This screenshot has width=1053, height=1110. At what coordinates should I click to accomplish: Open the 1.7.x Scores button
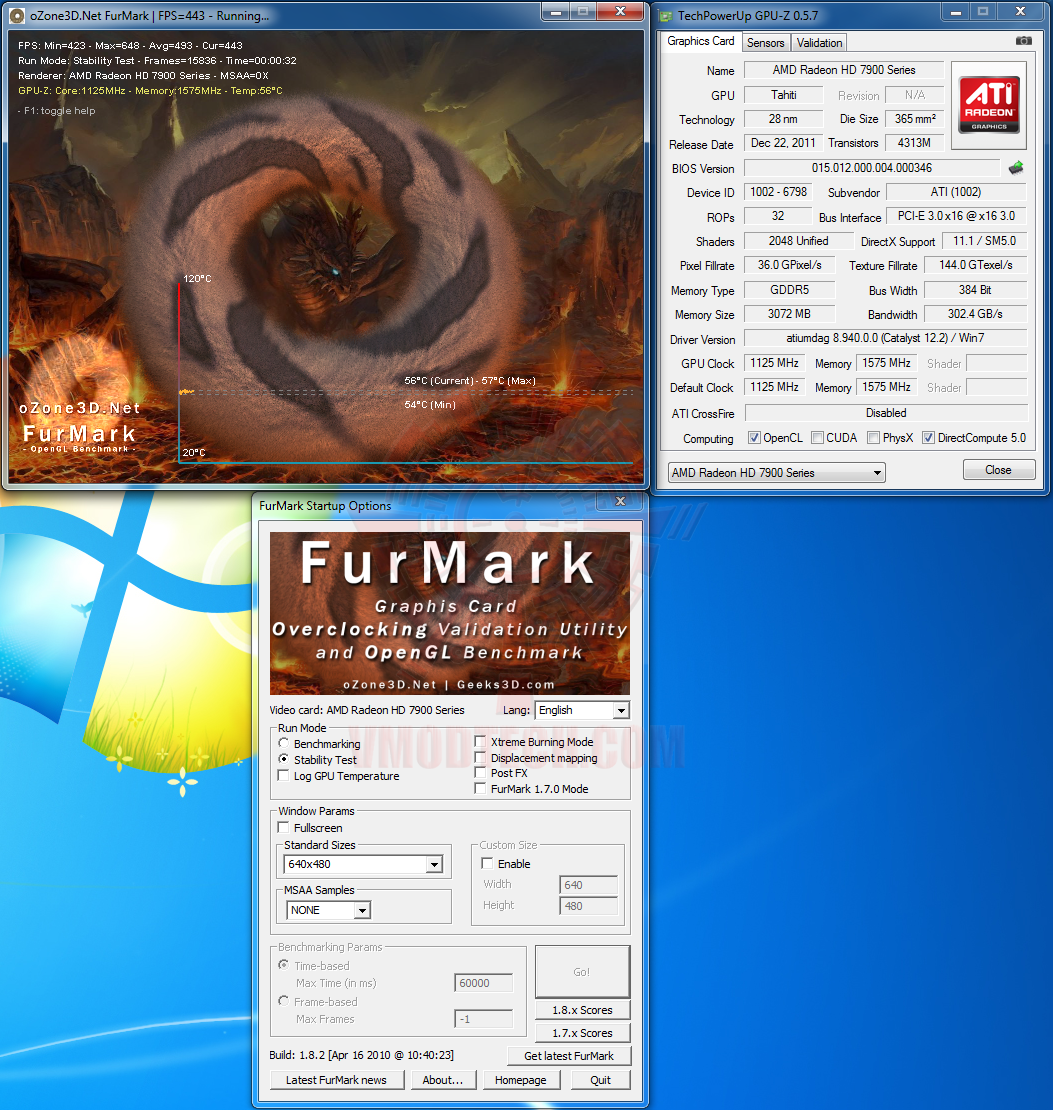pos(582,1033)
